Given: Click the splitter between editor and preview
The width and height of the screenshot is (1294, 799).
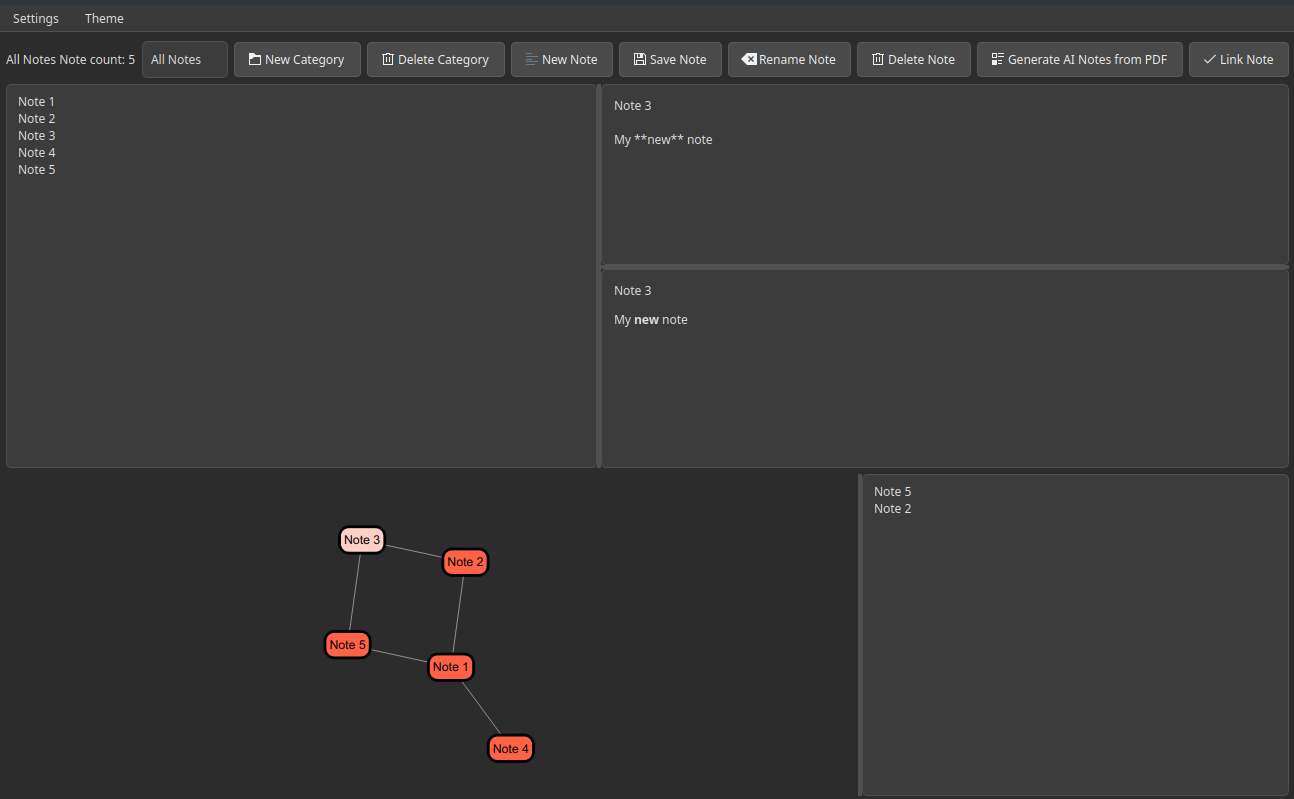Looking at the screenshot, I should click(x=944, y=267).
